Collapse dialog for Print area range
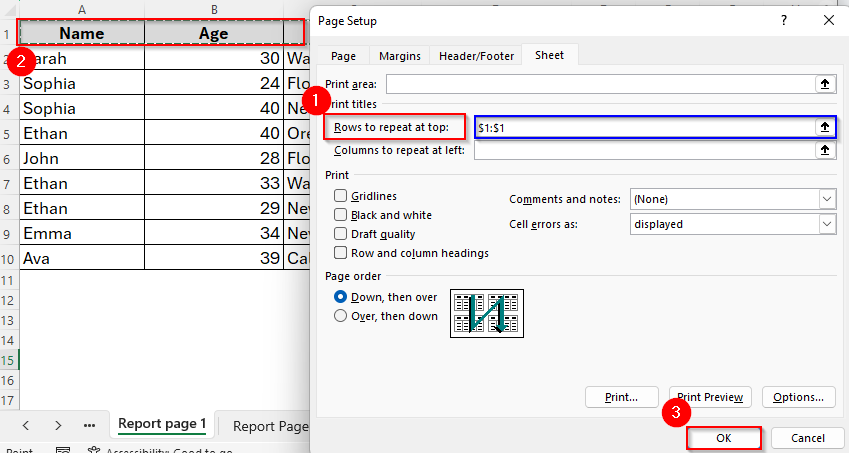Image resolution: width=849 pixels, height=453 pixels. tap(825, 84)
